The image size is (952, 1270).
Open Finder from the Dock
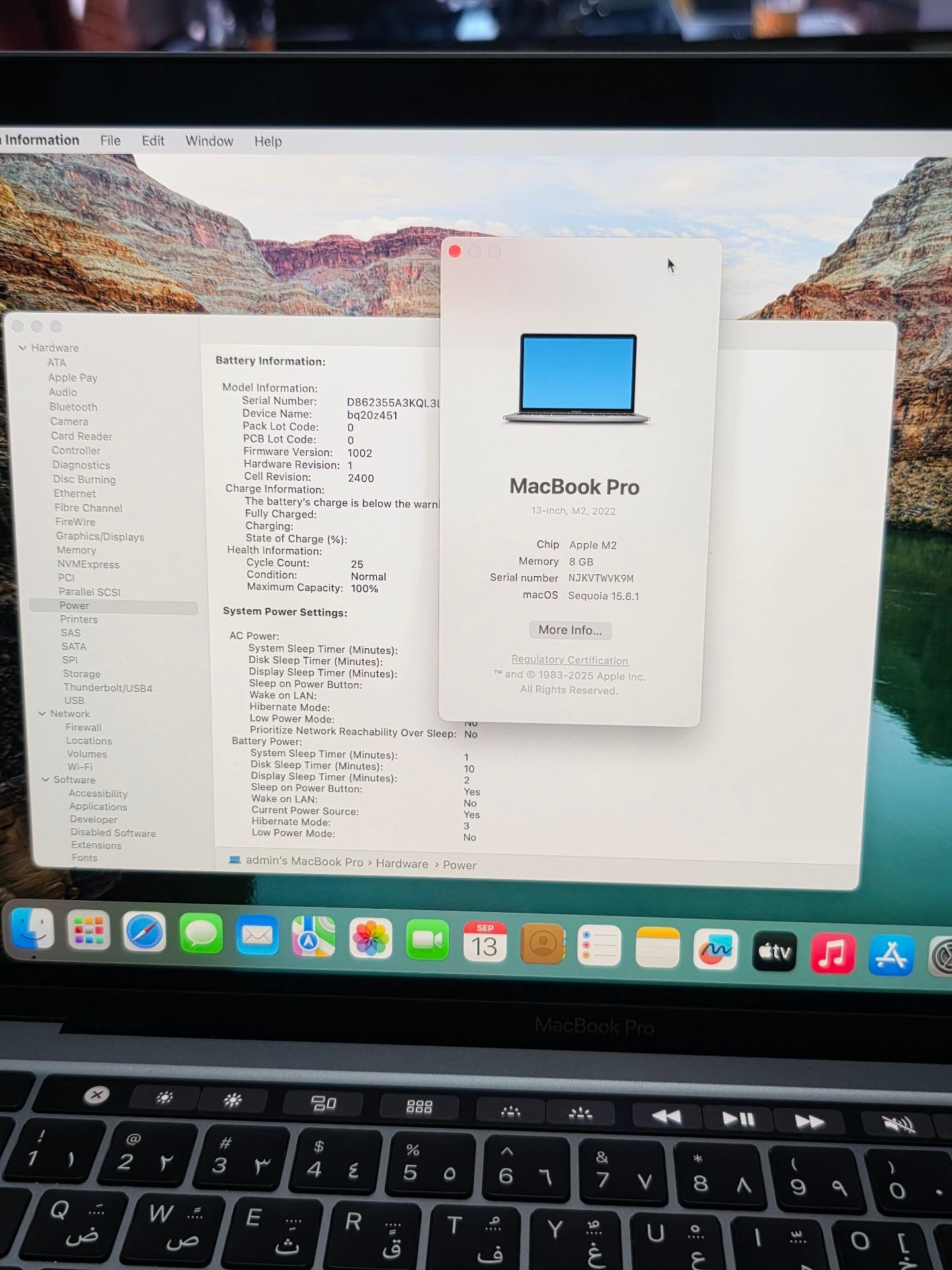point(32,928)
